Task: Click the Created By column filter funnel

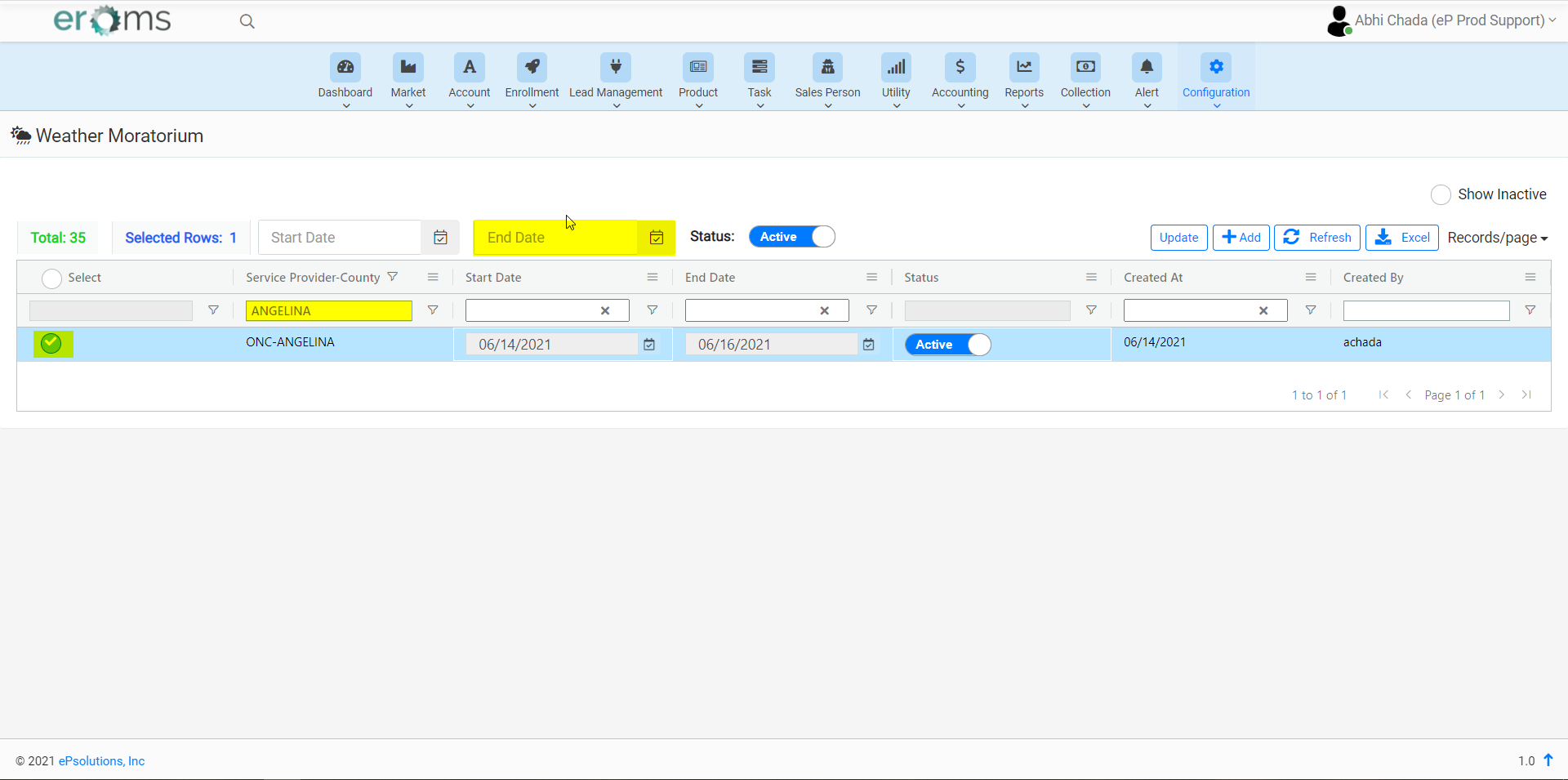Action: (1530, 310)
